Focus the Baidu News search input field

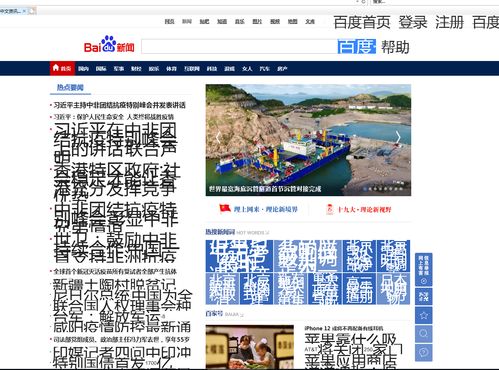click(239, 46)
